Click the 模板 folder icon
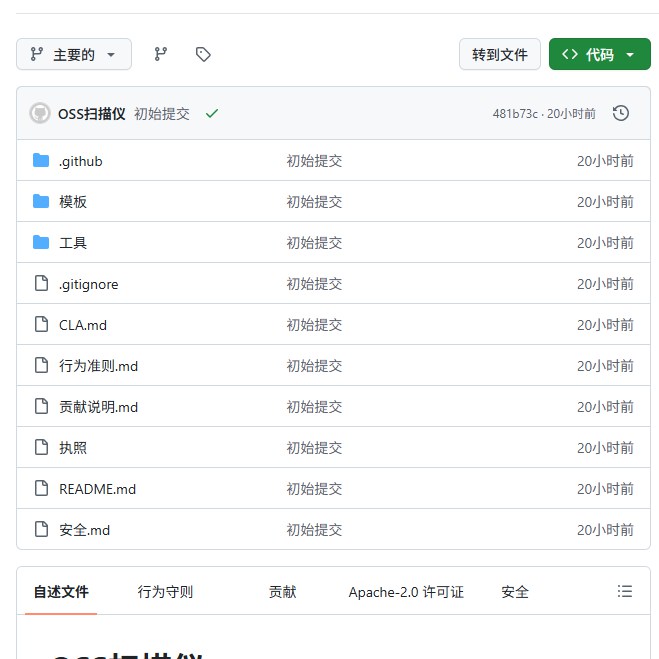The height and width of the screenshot is (659, 659). [x=41, y=201]
